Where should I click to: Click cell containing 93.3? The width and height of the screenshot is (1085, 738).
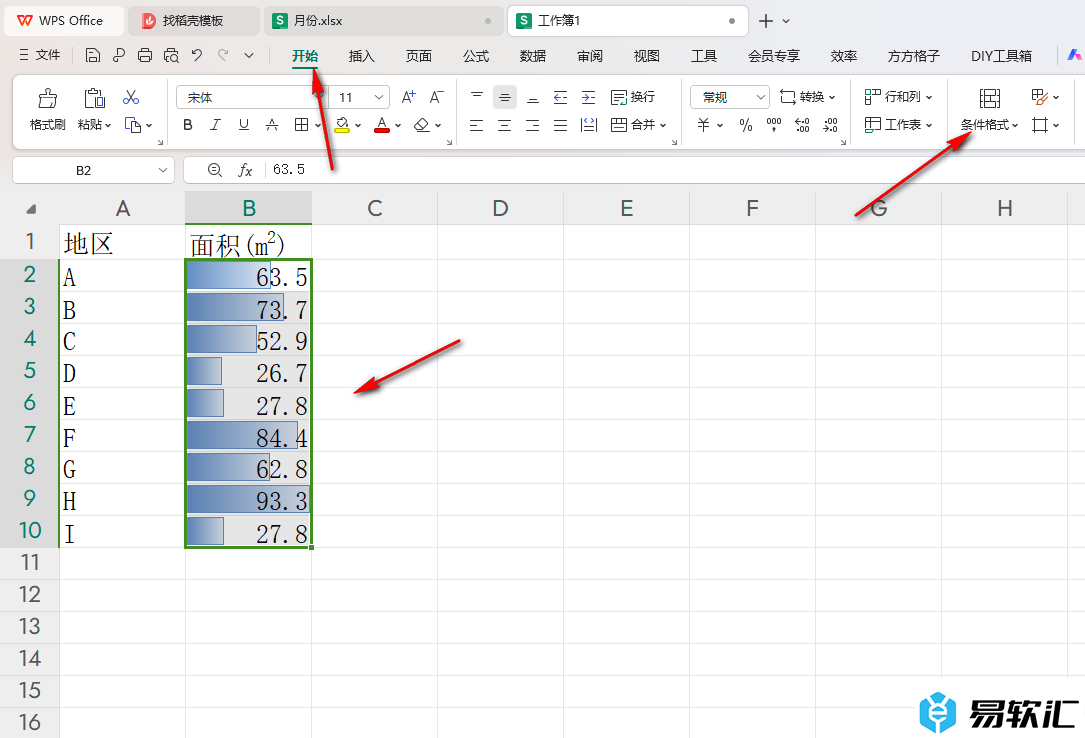click(x=248, y=500)
